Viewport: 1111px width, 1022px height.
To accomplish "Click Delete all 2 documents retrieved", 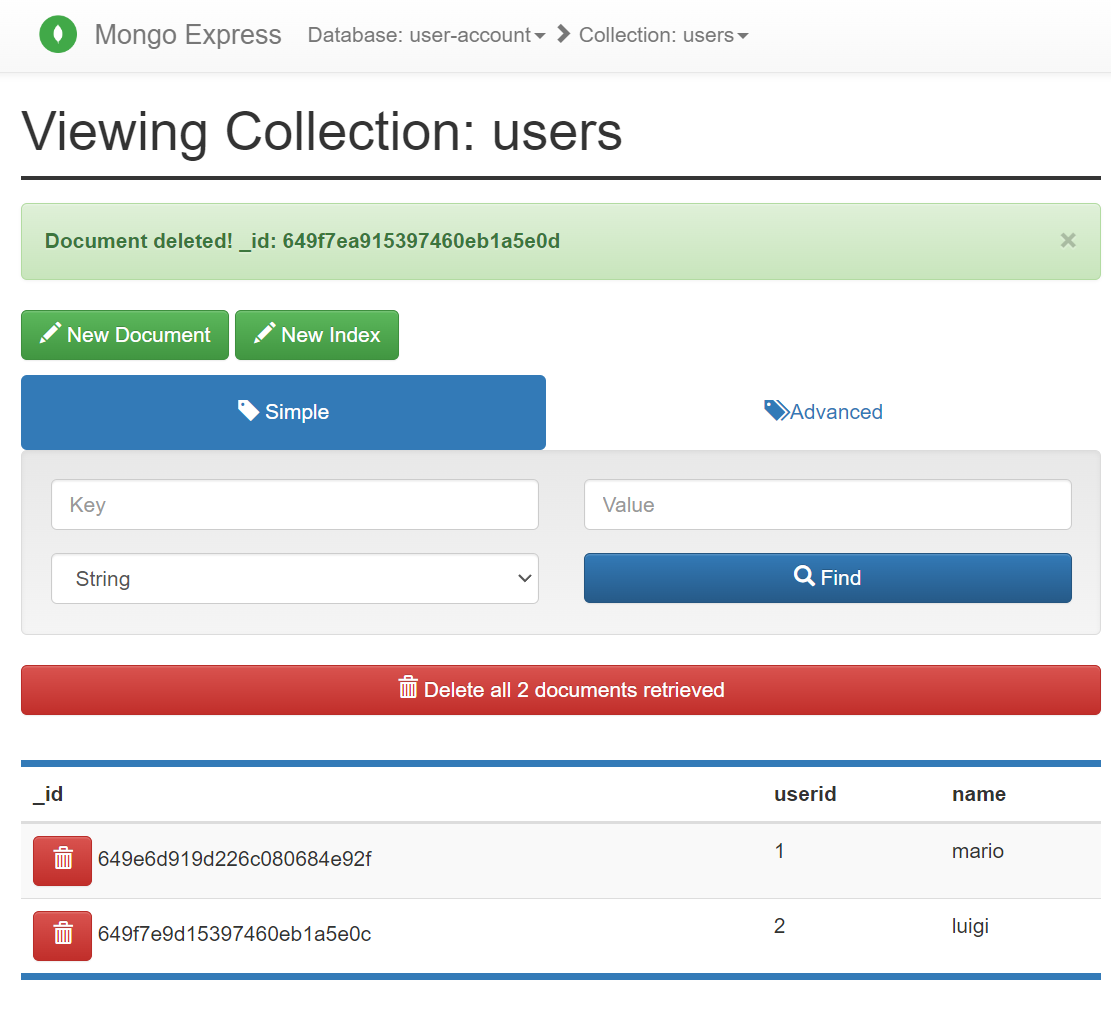I will point(560,690).
